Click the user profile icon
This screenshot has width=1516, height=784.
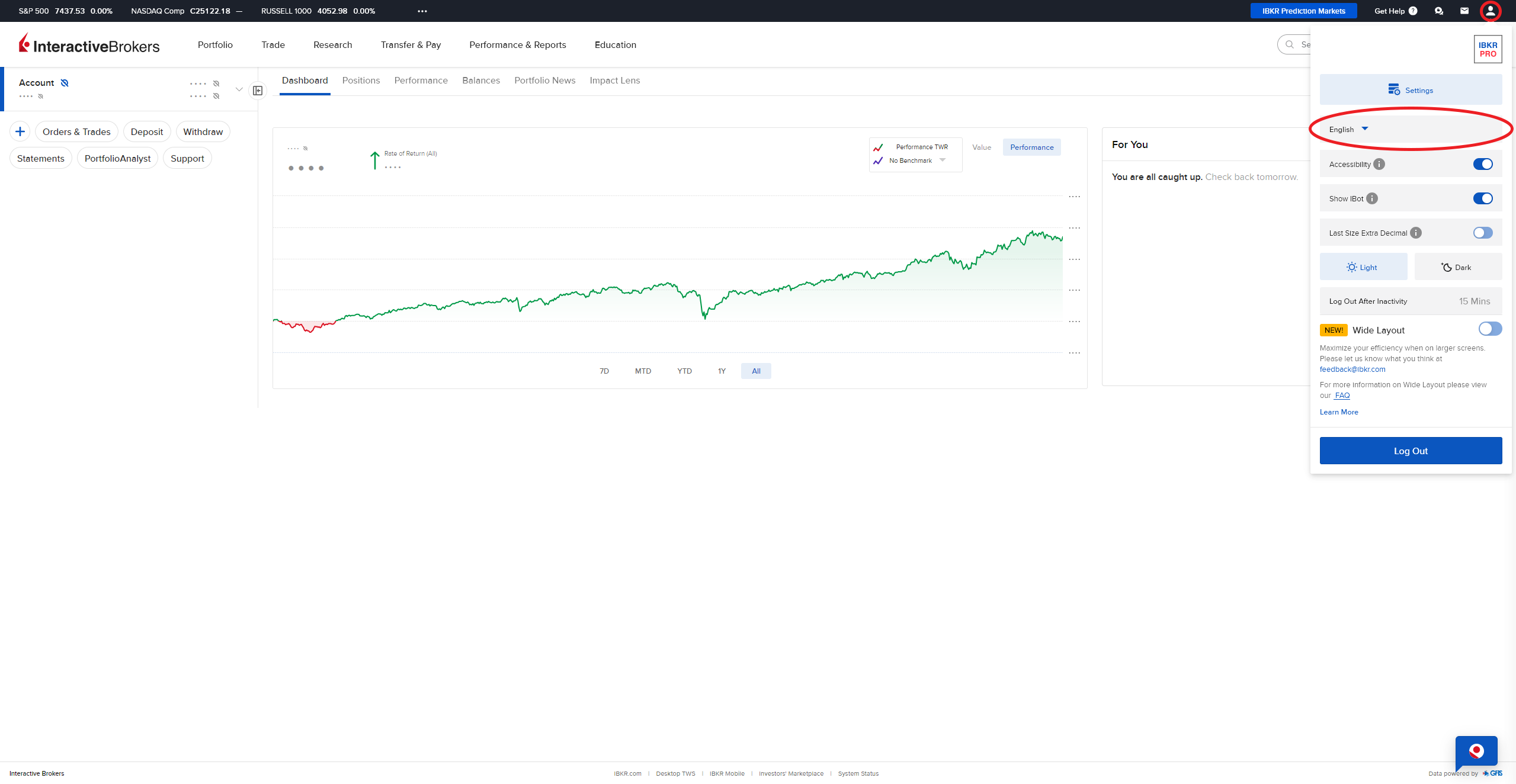tap(1491, 11)
